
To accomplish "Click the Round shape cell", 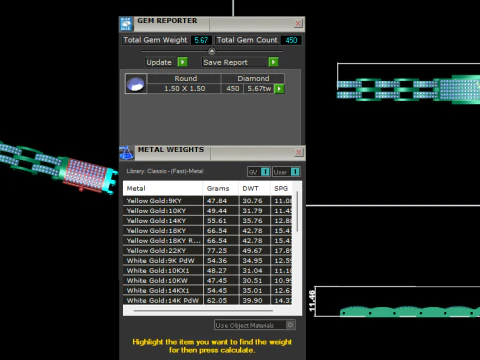I will pyautogui.click(x=184, y=78).
